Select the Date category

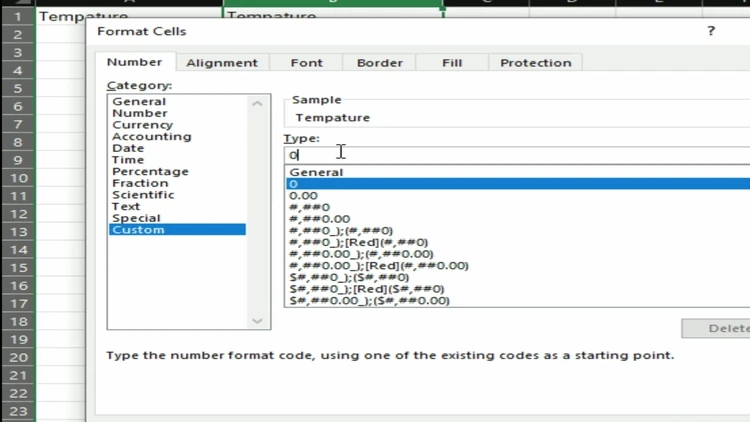(x=177, y=148)
